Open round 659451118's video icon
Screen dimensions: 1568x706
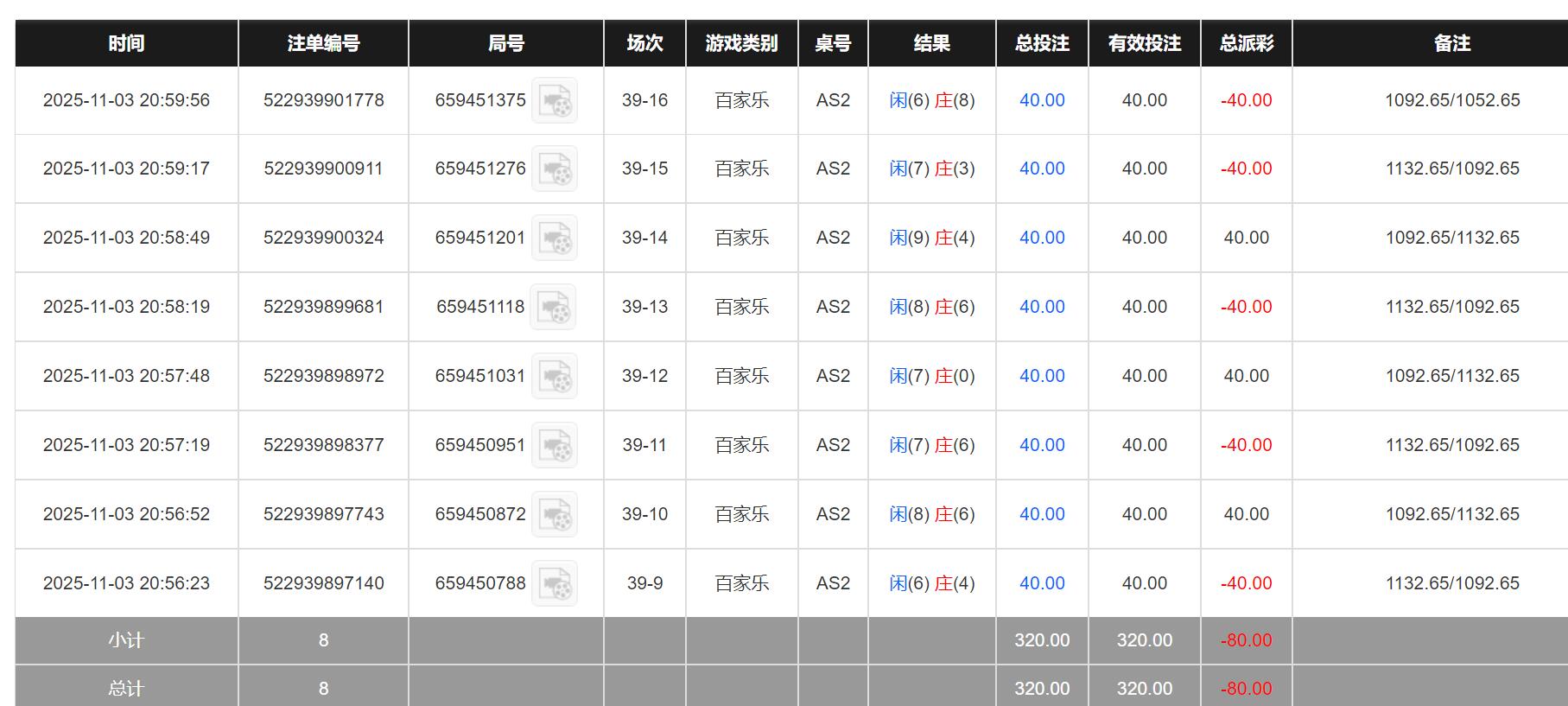pyautogui.click(x=555, y=307)
